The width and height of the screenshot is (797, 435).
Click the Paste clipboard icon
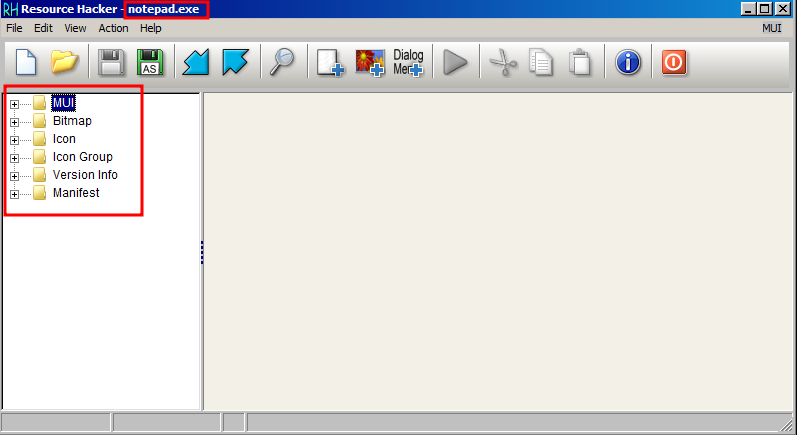tap(580, 62)
